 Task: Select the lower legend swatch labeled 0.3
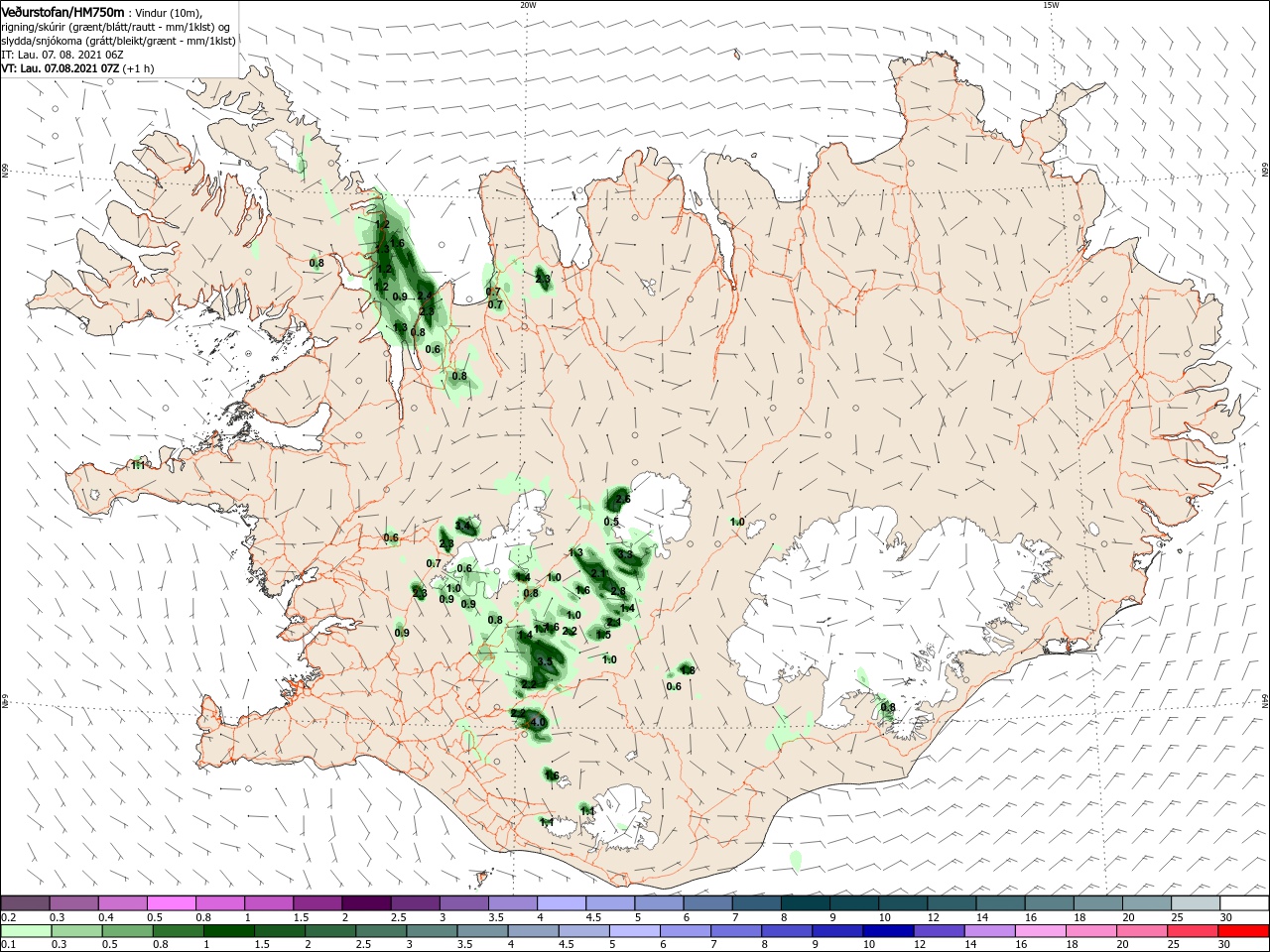tap(76, 931)
